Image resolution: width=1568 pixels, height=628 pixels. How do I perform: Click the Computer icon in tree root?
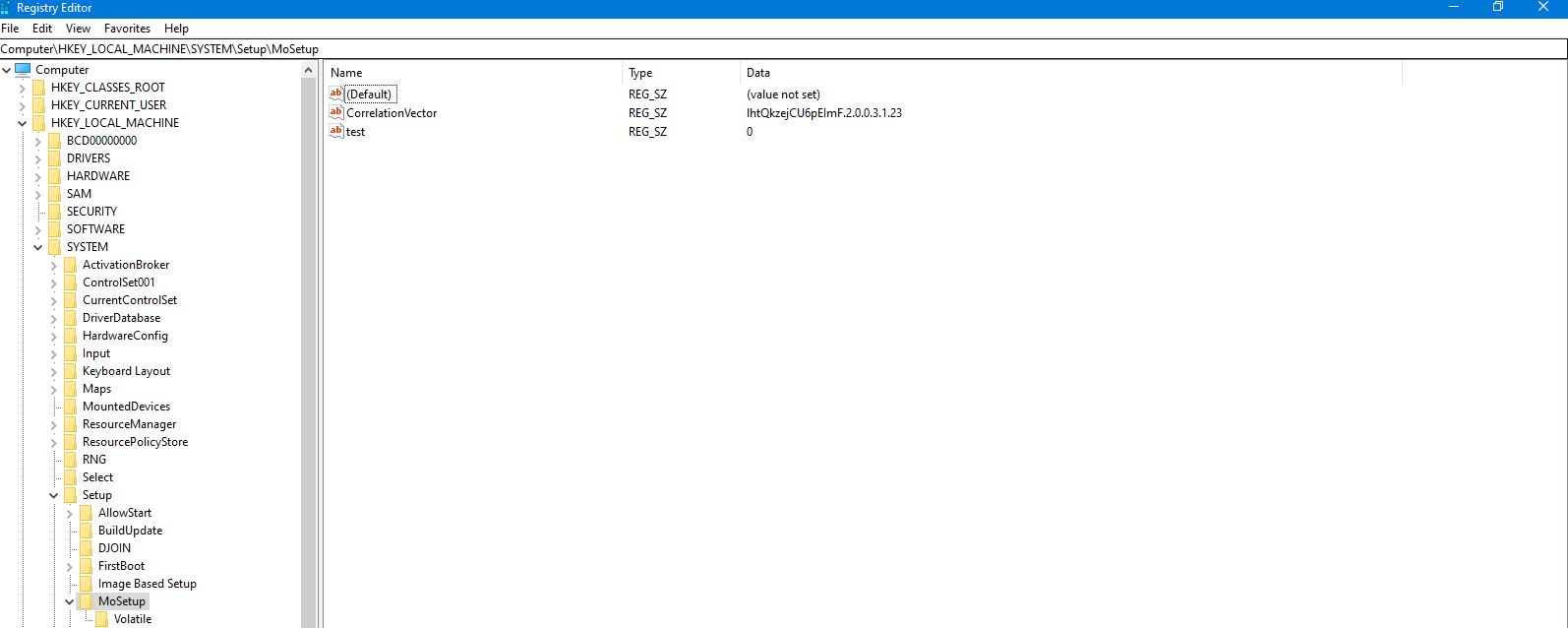pos(23,70)
